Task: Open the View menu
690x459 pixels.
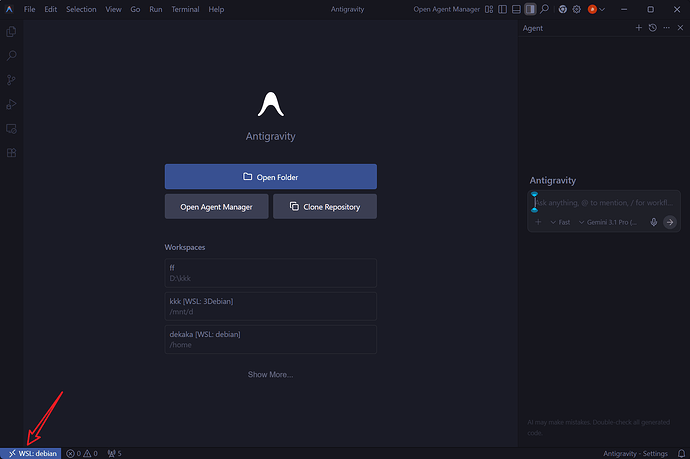Action: [x=113, y=9]
